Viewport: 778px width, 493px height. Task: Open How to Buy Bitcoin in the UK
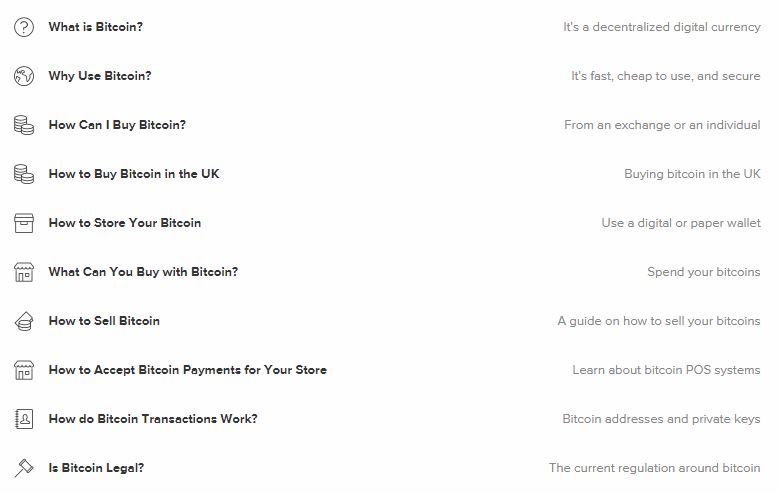[134, 174]
